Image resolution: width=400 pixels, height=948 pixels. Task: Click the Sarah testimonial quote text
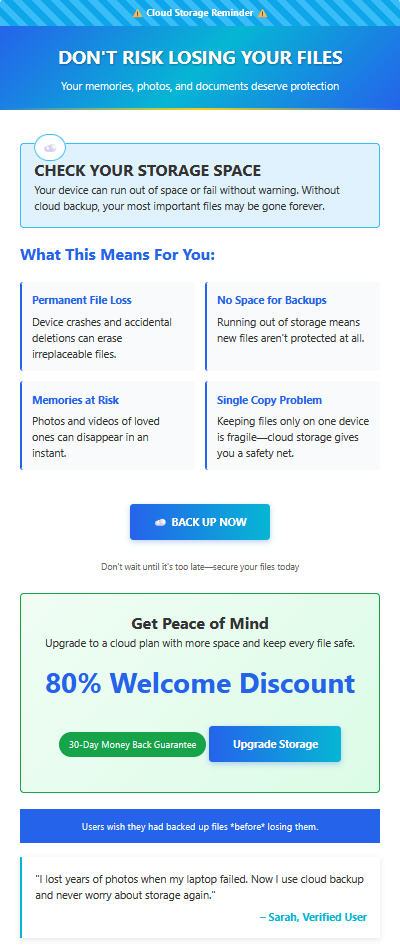199,887
